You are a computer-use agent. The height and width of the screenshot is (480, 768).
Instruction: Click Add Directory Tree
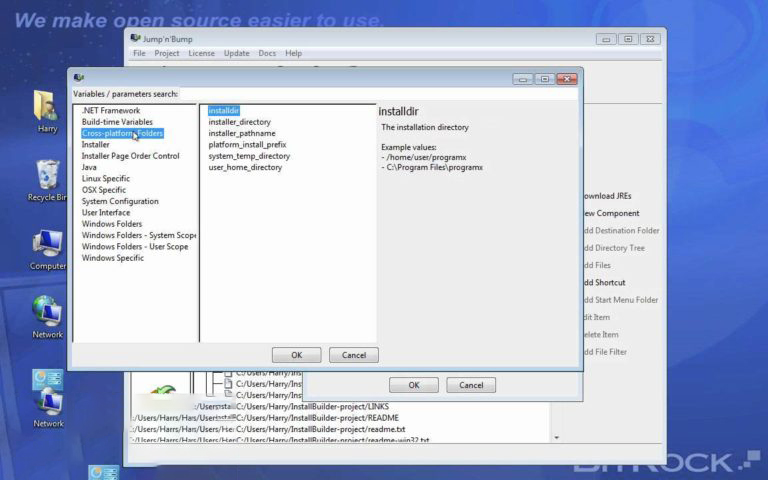614,248
